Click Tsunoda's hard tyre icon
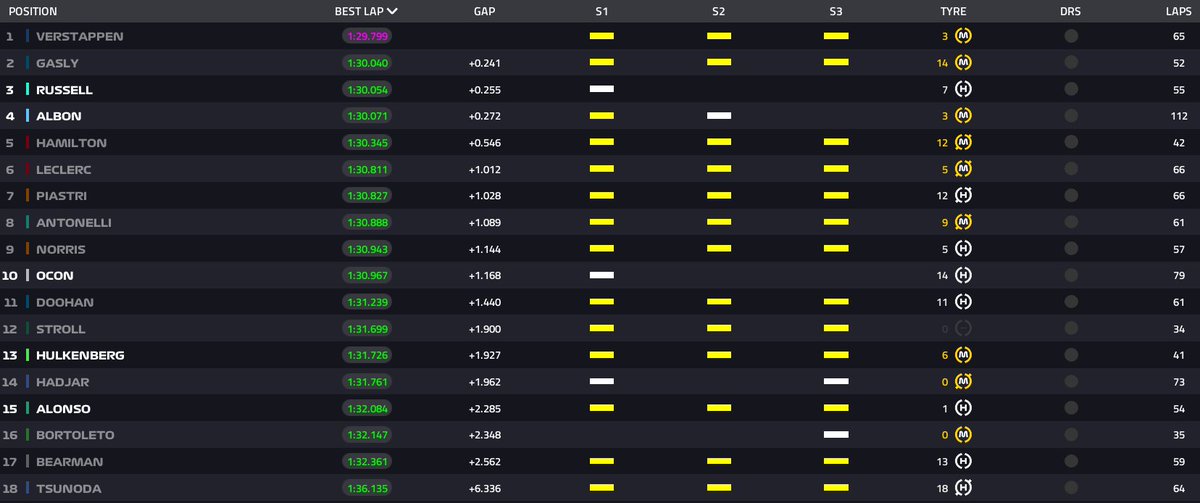 coord(964,488)
